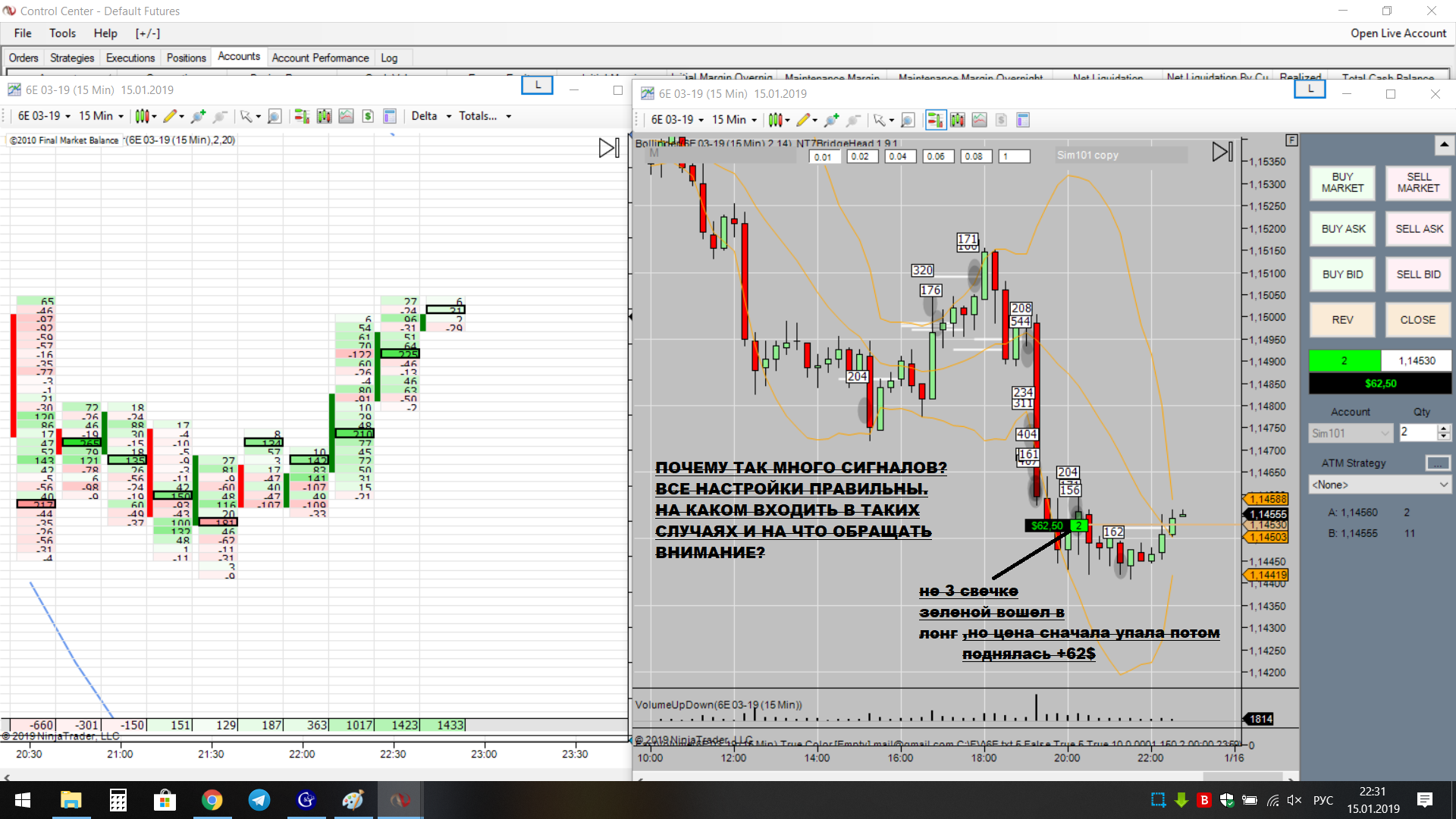Switch to the Executions tab
The width and height of the screenshot is (1456, 819).
click(x=130, y=58)
